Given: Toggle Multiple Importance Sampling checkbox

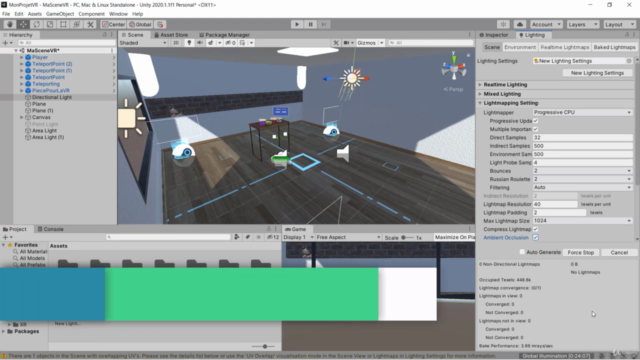Looking at the screenshot, I should click(x=536, y=129).
